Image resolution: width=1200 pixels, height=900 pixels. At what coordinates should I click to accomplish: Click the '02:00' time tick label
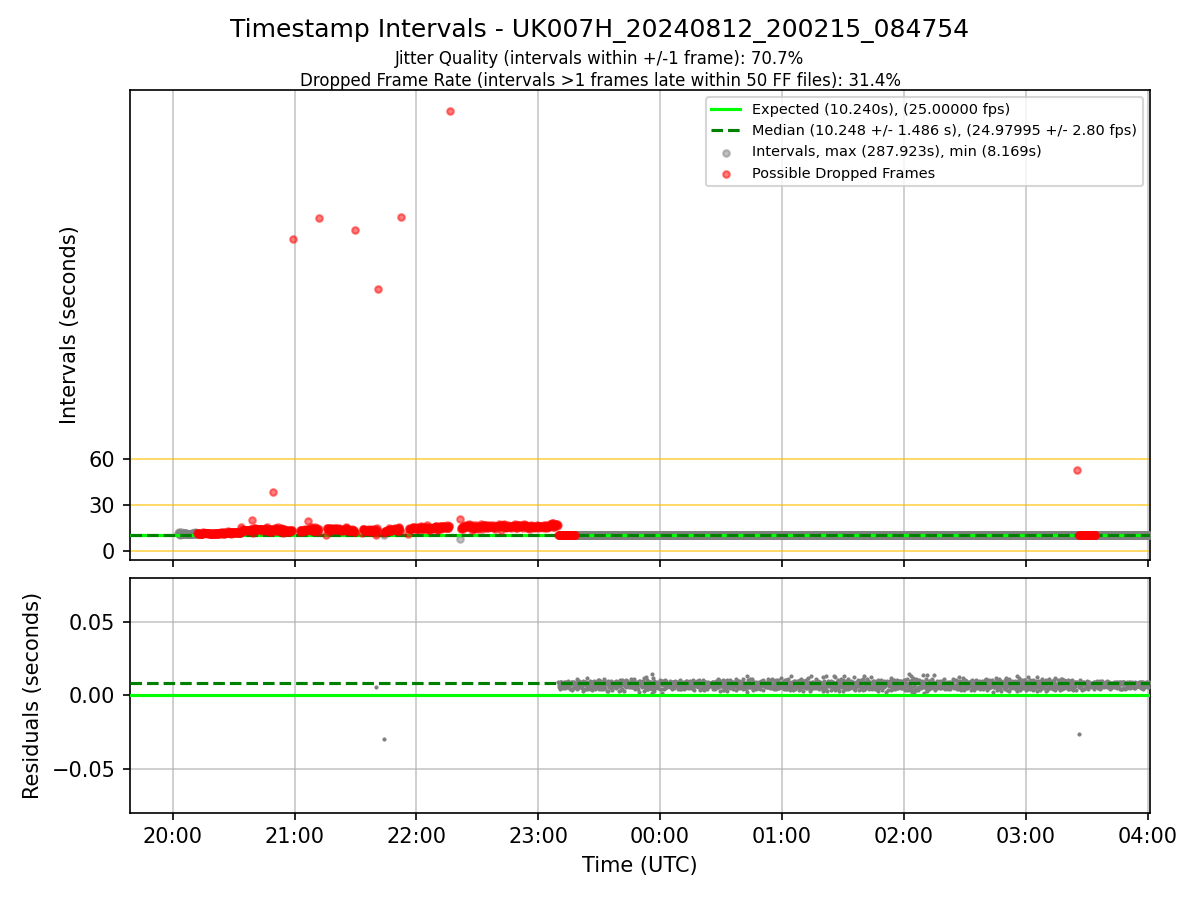coord(904,835)
